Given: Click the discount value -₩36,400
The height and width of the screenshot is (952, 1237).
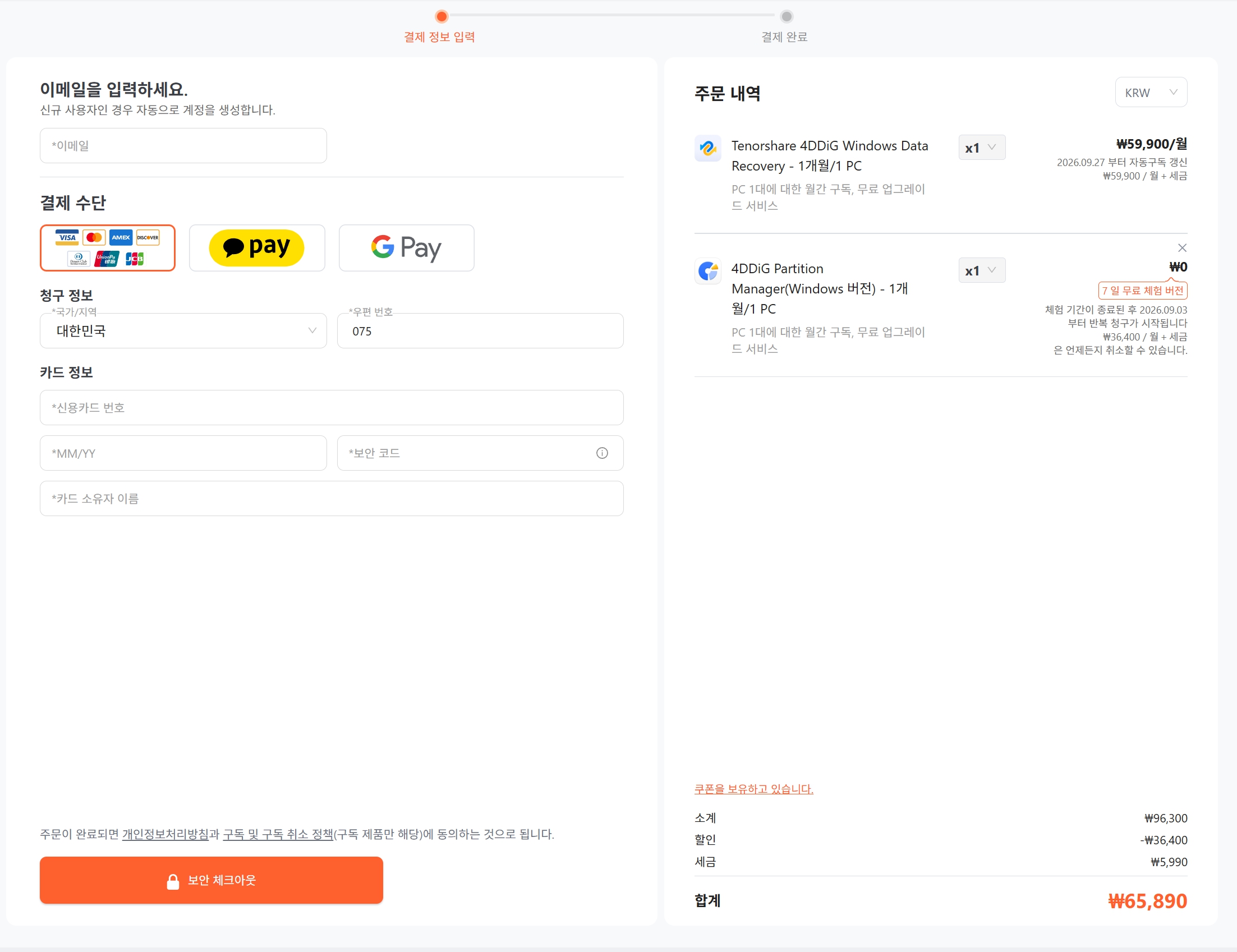Looking at the screenshot, I should tap(1164, 840).
